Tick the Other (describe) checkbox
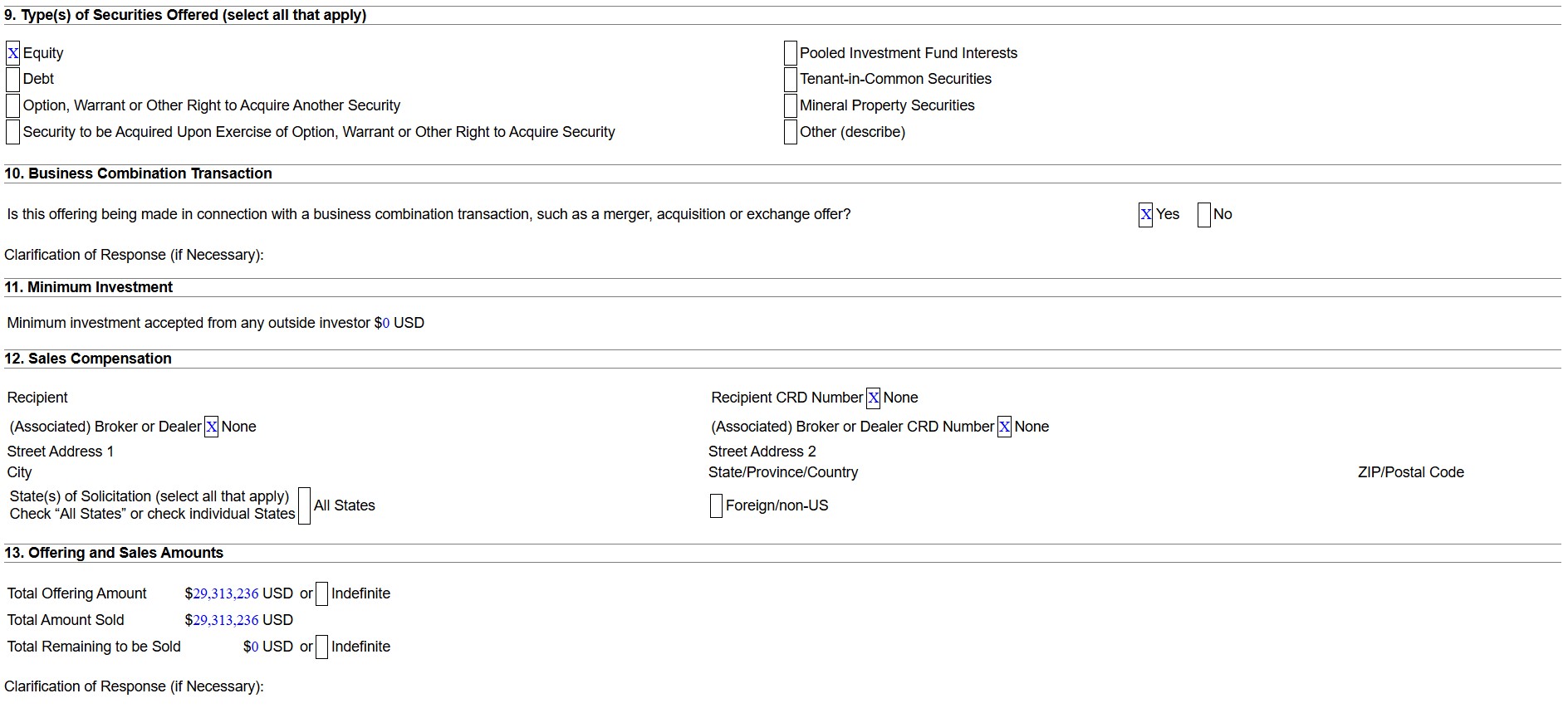 [x=790, y=133]
